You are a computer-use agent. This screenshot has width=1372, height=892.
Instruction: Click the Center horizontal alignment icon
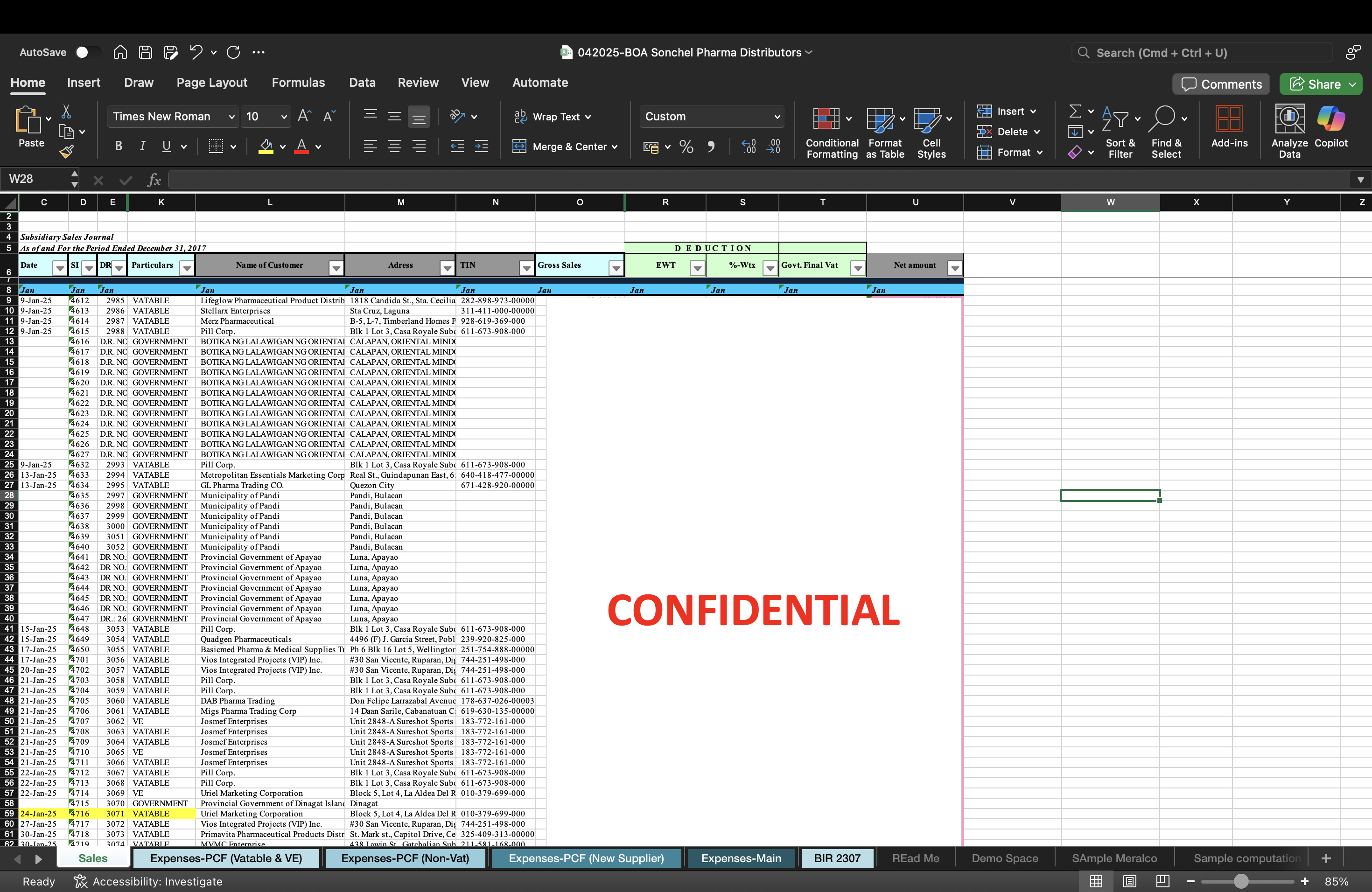point(395,146)
